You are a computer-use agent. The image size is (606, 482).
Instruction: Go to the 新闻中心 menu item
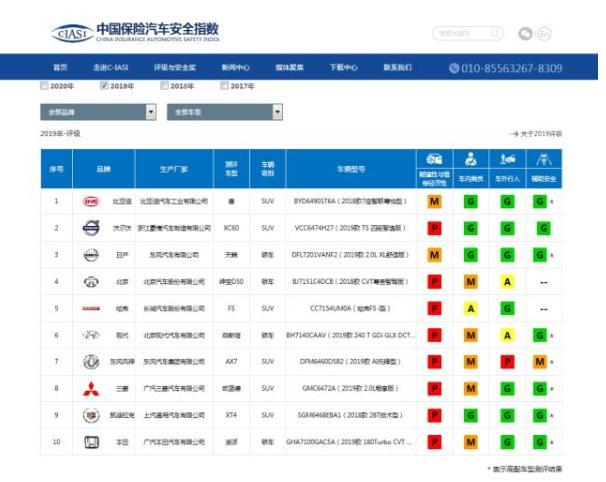pos(236,68)
